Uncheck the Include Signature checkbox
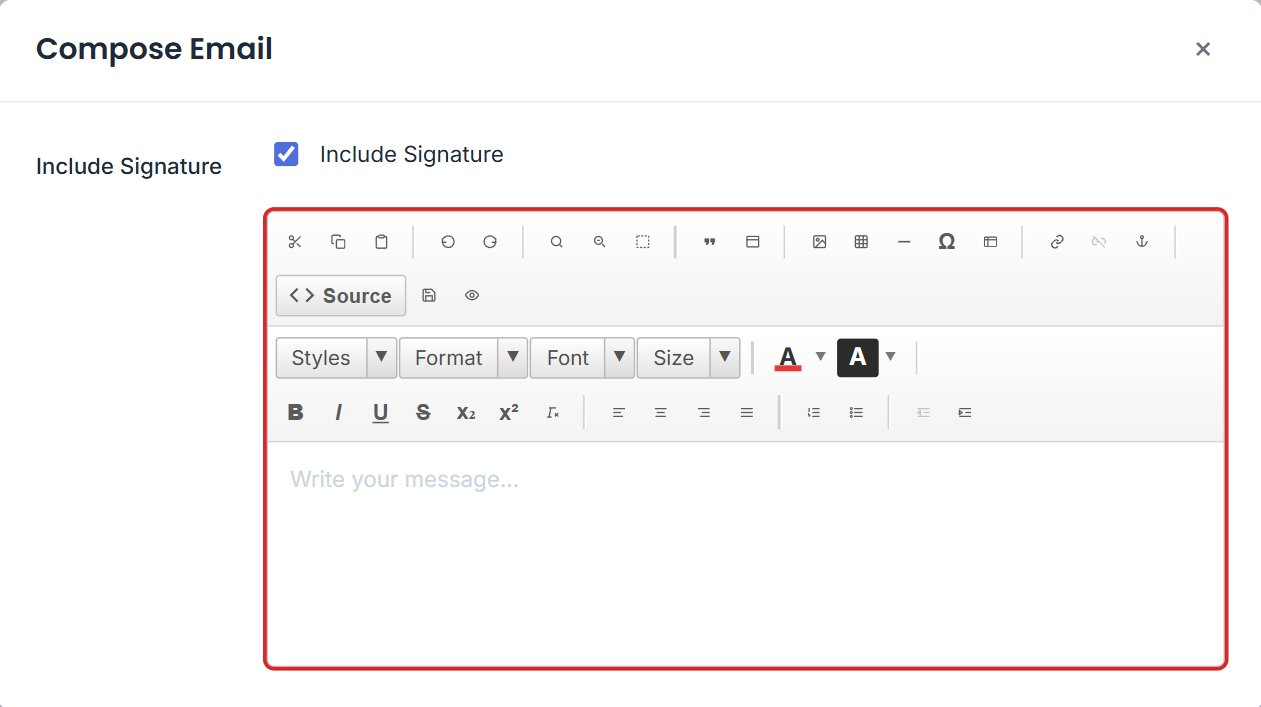The width and height of the screenshot is (1261, 707). tap(286, 154)
